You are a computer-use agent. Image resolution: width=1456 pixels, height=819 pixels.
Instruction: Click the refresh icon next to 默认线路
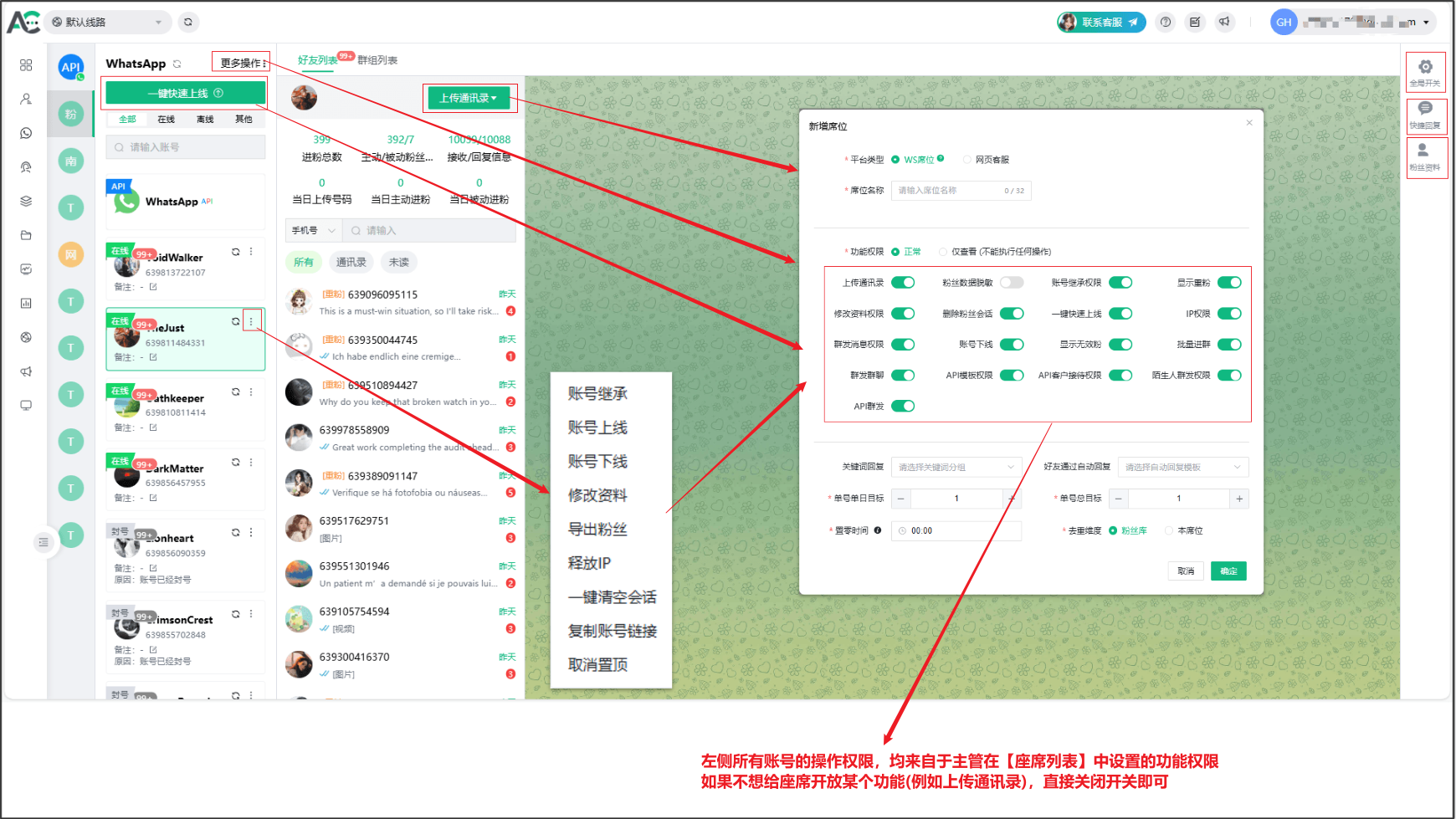(x=188, y=23)
